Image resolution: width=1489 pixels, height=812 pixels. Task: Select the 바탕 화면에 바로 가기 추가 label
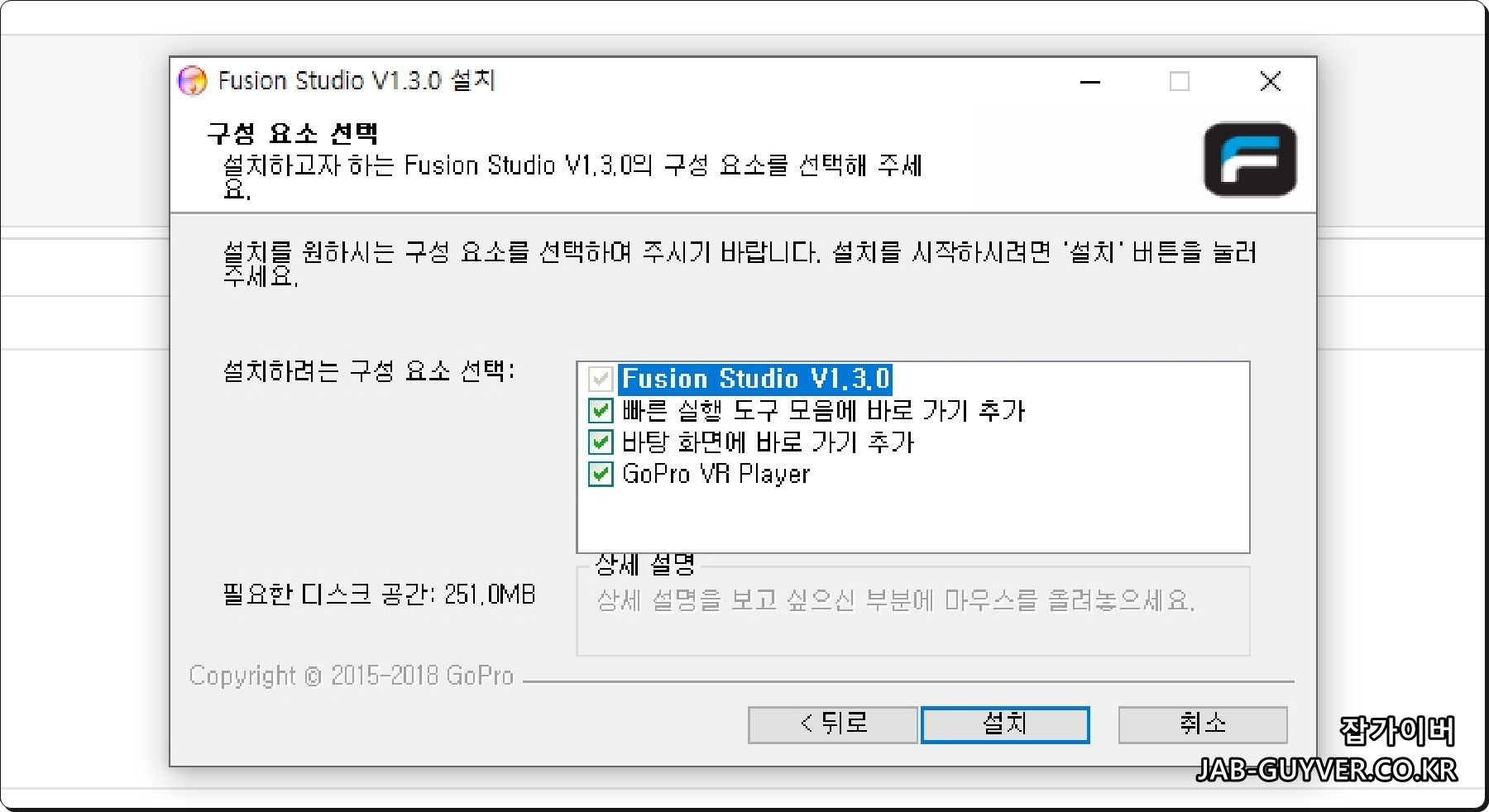[x=768, y=442]
